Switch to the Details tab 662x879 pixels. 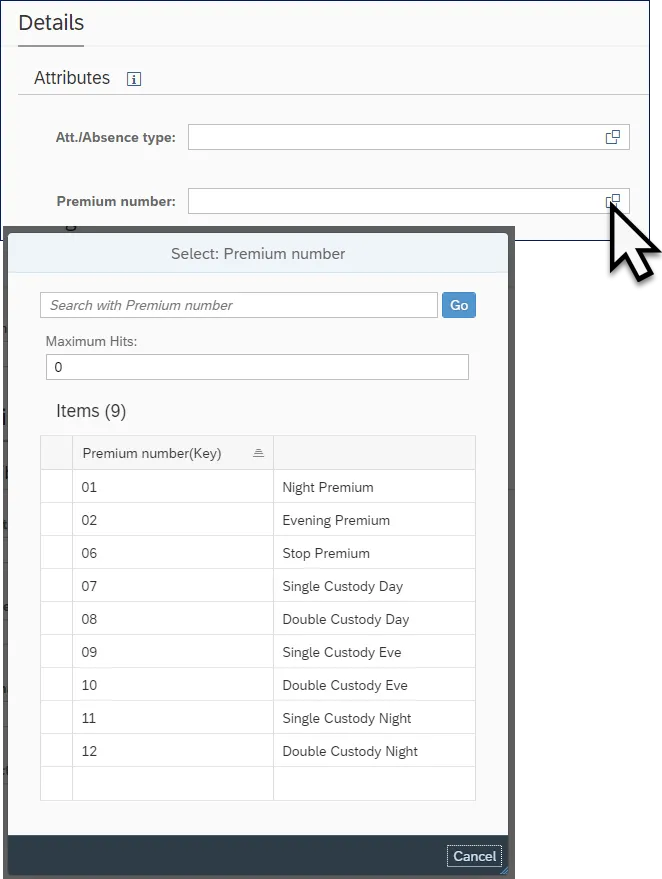tap(51, 23)
